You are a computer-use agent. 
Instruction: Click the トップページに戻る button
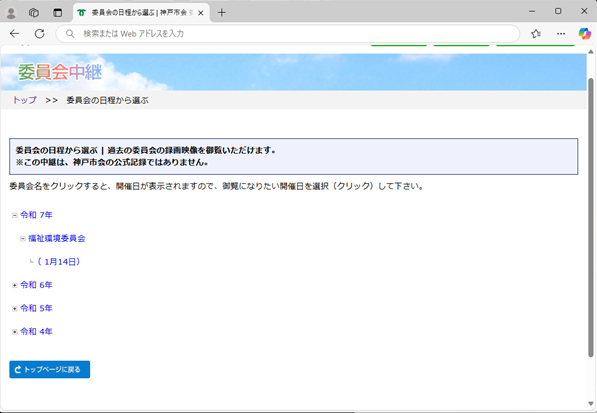click(x=49, y=369)
